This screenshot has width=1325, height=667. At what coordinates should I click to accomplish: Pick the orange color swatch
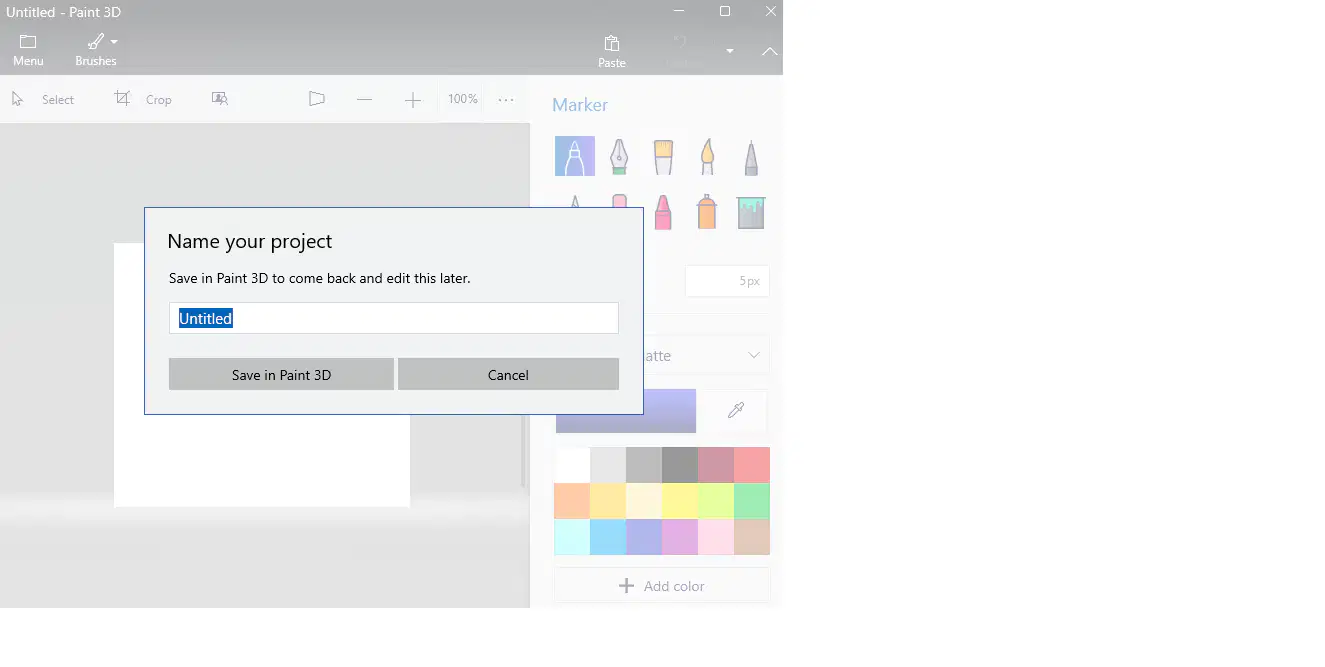click(573, 501)
